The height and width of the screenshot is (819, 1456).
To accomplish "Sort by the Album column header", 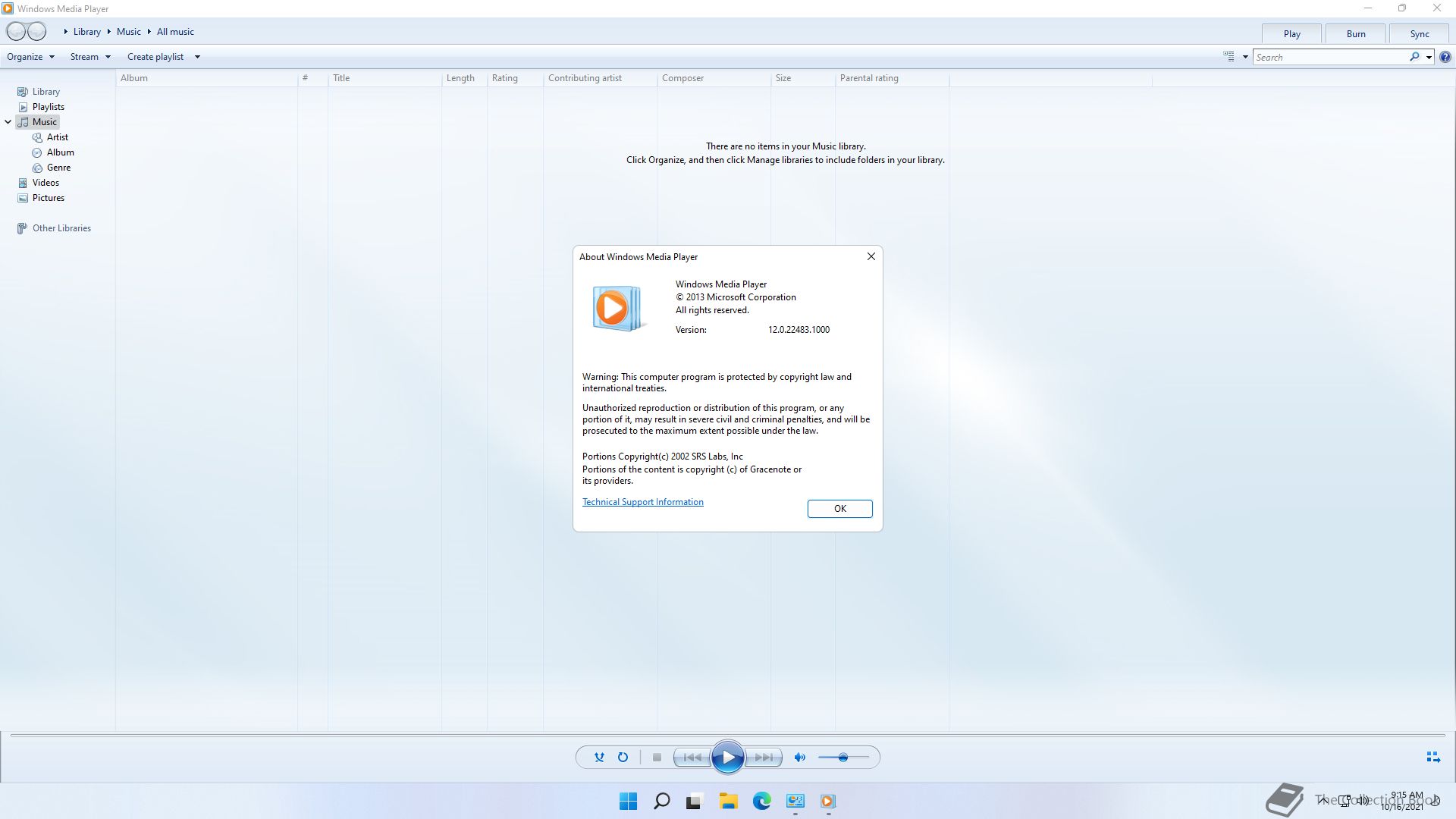I will coord(206,78).
